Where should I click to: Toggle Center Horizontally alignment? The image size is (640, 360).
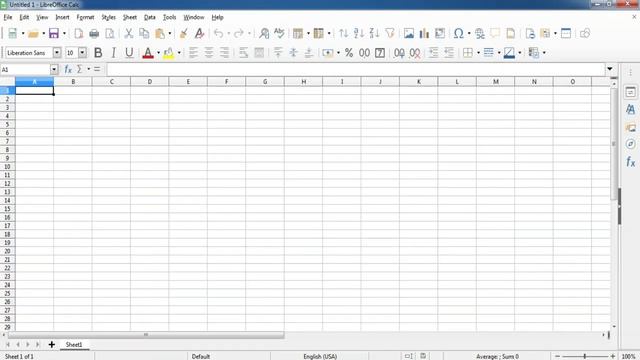(x=209, y=53)
